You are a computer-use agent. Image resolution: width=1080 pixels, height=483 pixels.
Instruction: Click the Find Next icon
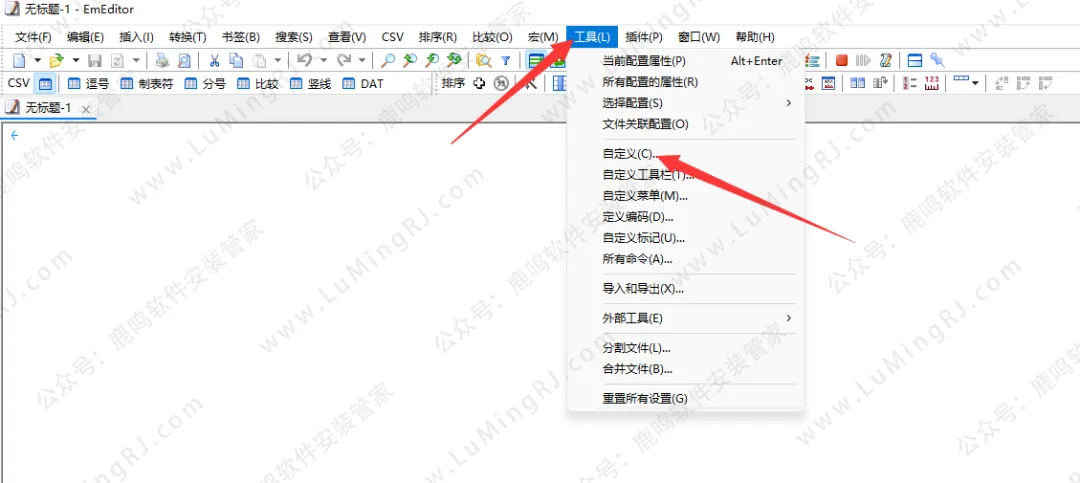[x=432, y=61]
